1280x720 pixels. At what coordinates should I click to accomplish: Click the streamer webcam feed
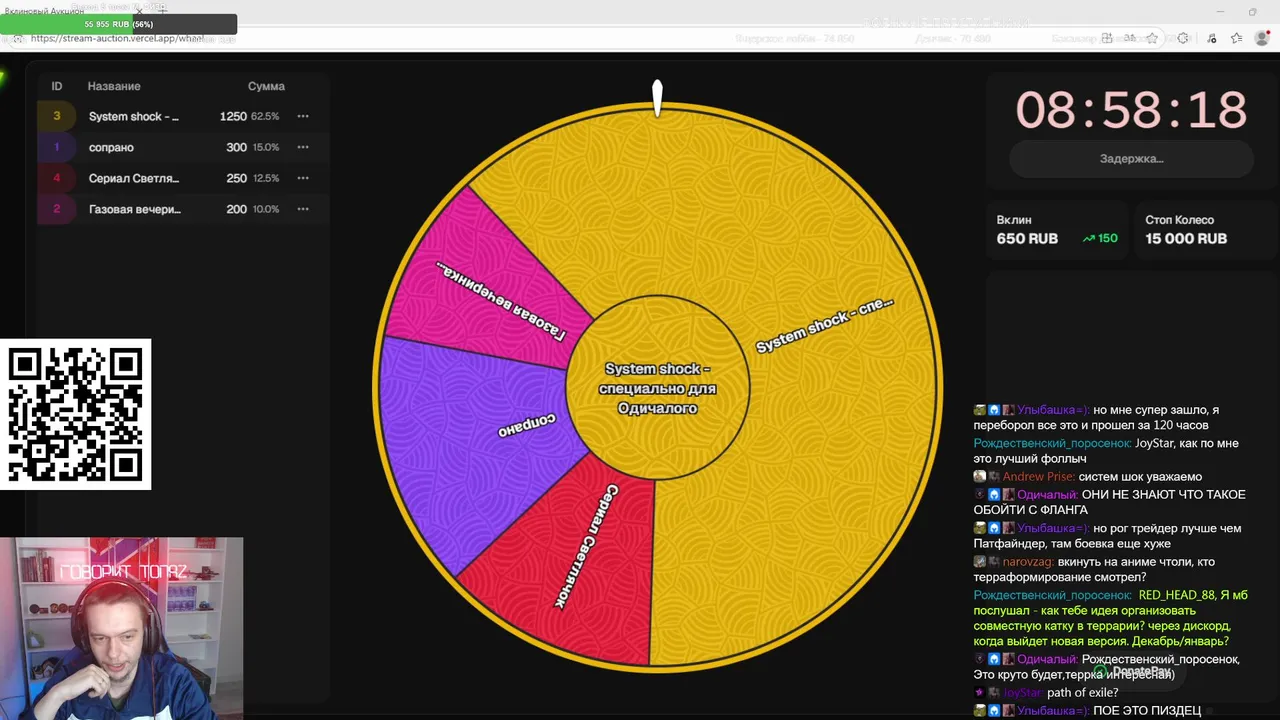point(121,628)
